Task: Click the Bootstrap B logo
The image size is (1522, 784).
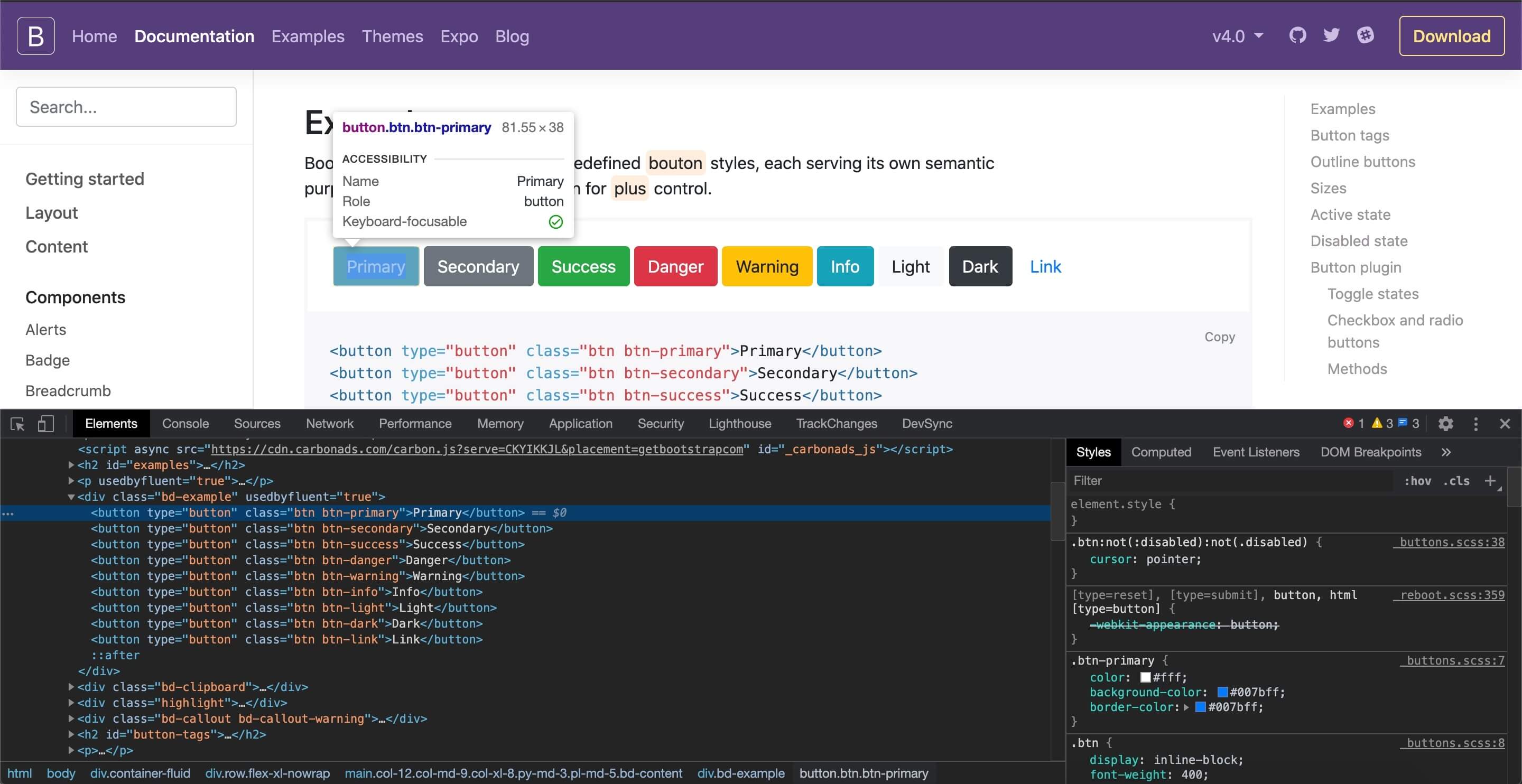Action: 35,36
